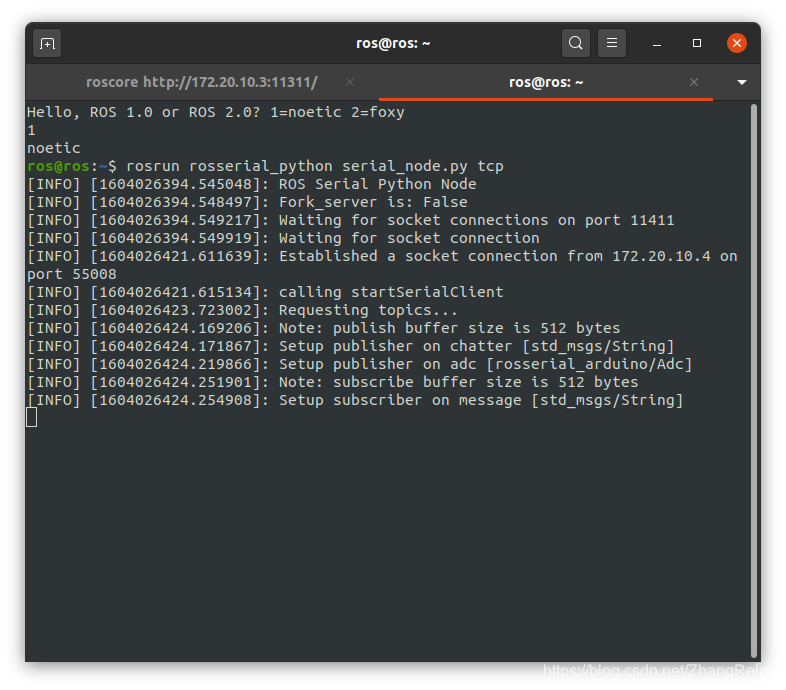This screenshot has width=786, height=690.
Task: Click the rosrun rosserial_python command line
Action: (265, 166)
